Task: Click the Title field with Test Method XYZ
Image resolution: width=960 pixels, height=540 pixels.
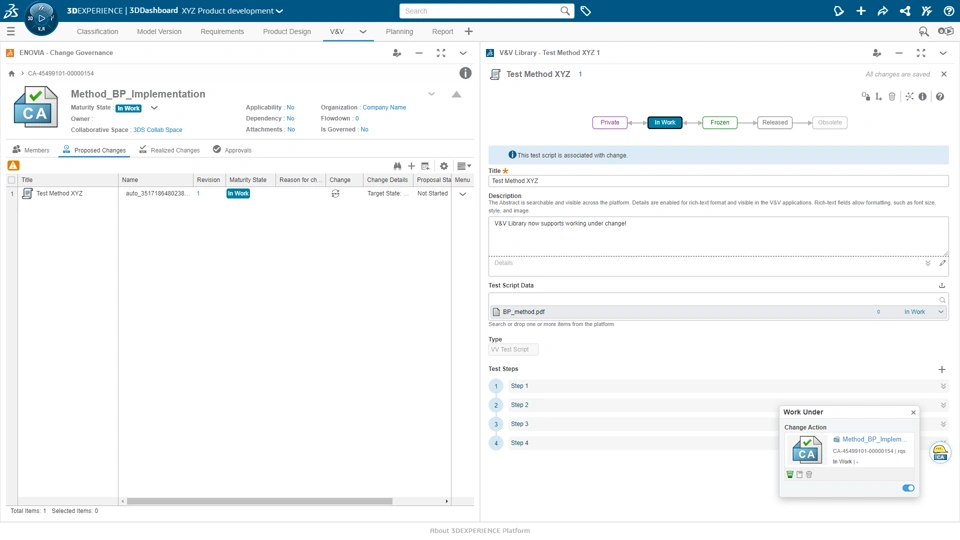Action: [718, 181]
